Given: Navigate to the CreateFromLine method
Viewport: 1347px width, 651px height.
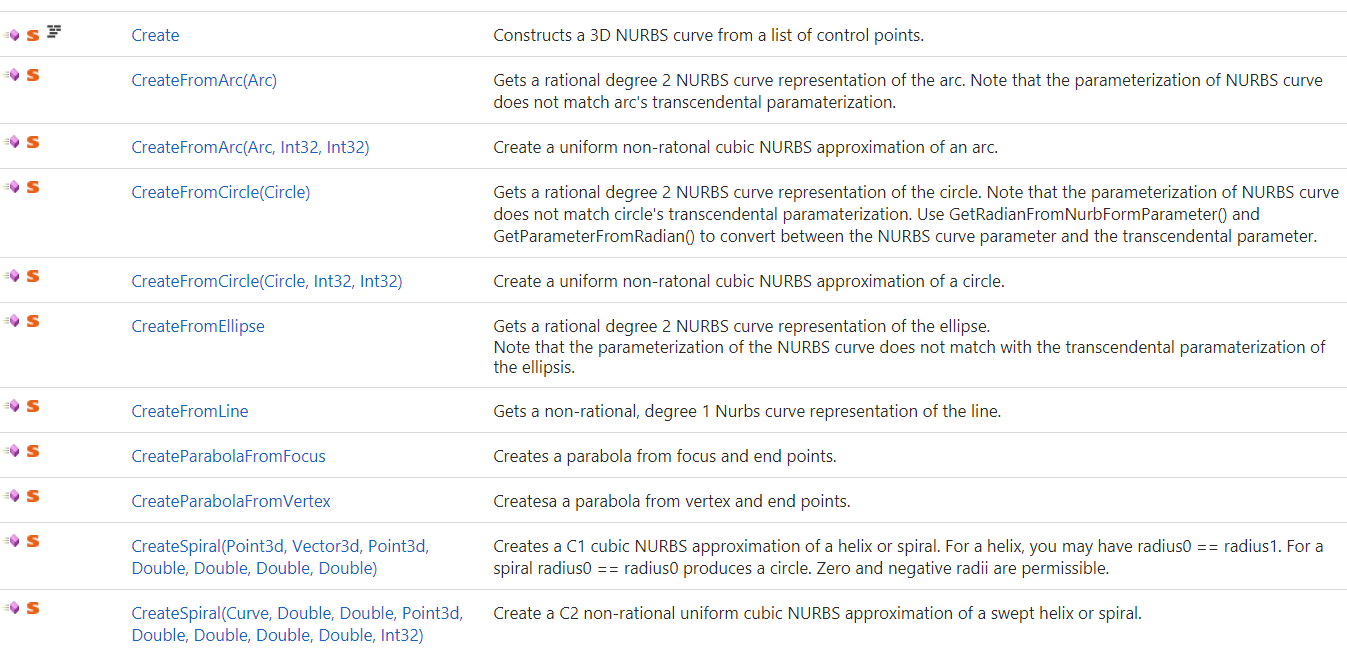Looking at the screenshot, I should (190, 411).
